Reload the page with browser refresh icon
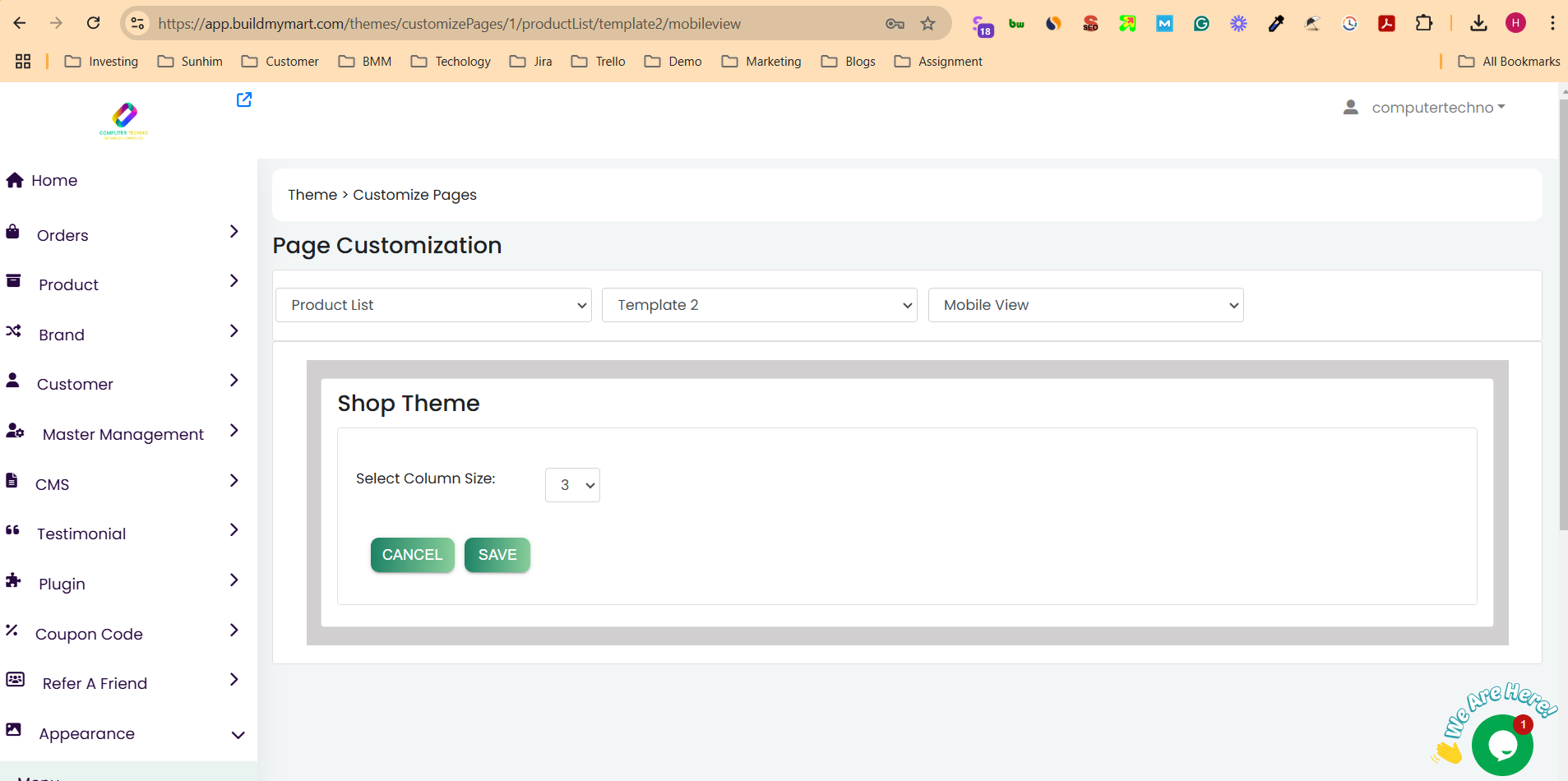The height and width of the screenshot is (781, 1568). click(x=94, y=23)
